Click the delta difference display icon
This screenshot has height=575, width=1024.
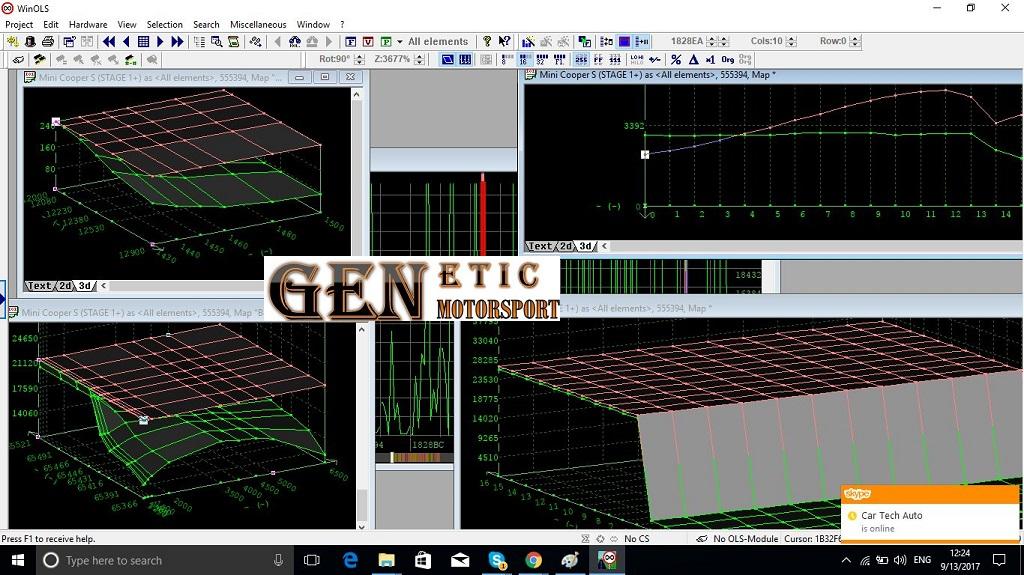tap(693, 60)
